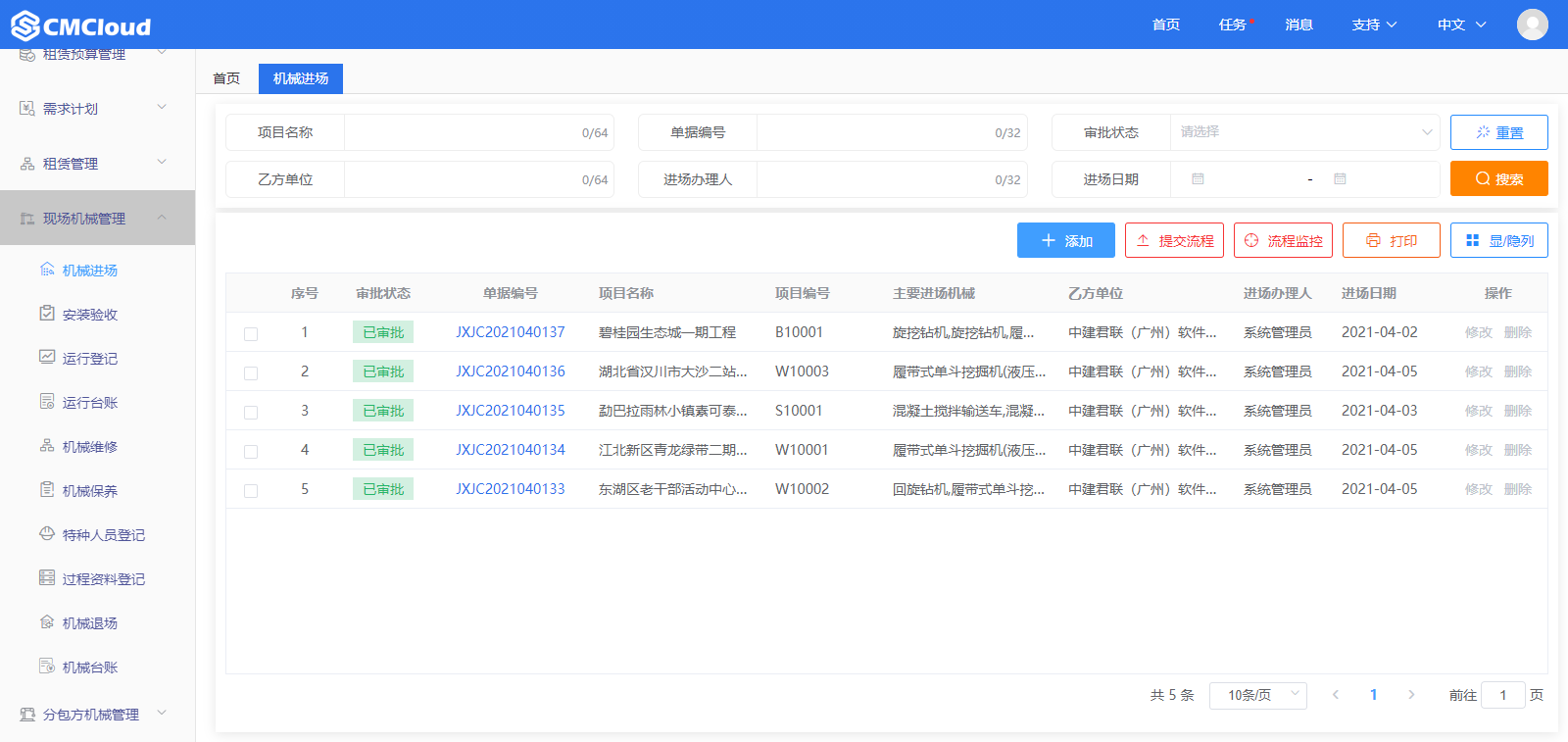1568x742 pixels.
Task: Expand the 需求计划 chevron
Action: point(162,107)
